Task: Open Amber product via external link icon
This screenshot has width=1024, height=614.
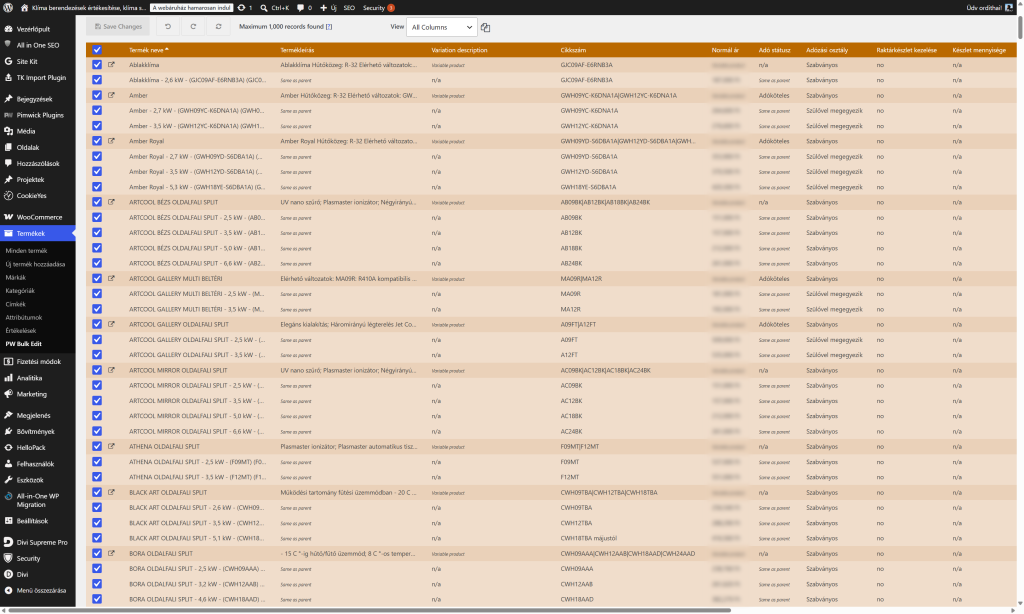Action: coord(111,95)
